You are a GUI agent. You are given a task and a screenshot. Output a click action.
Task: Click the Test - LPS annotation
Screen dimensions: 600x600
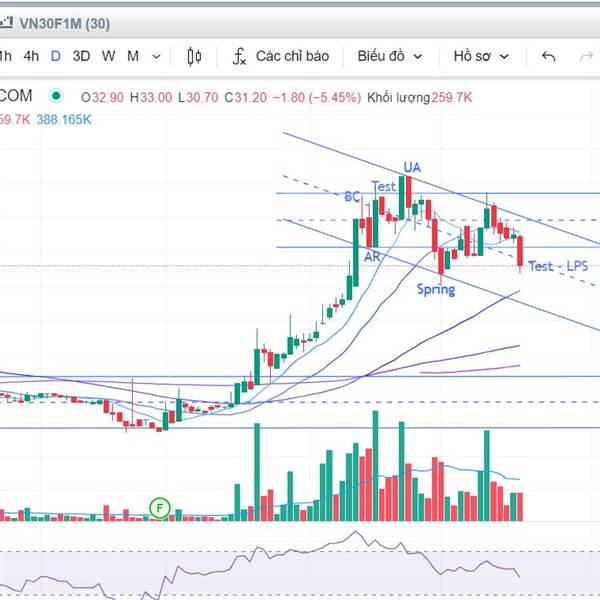click(558, 266)
